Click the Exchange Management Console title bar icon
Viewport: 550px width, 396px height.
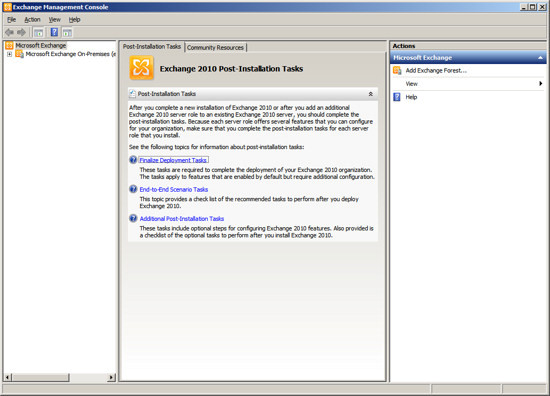7,7
